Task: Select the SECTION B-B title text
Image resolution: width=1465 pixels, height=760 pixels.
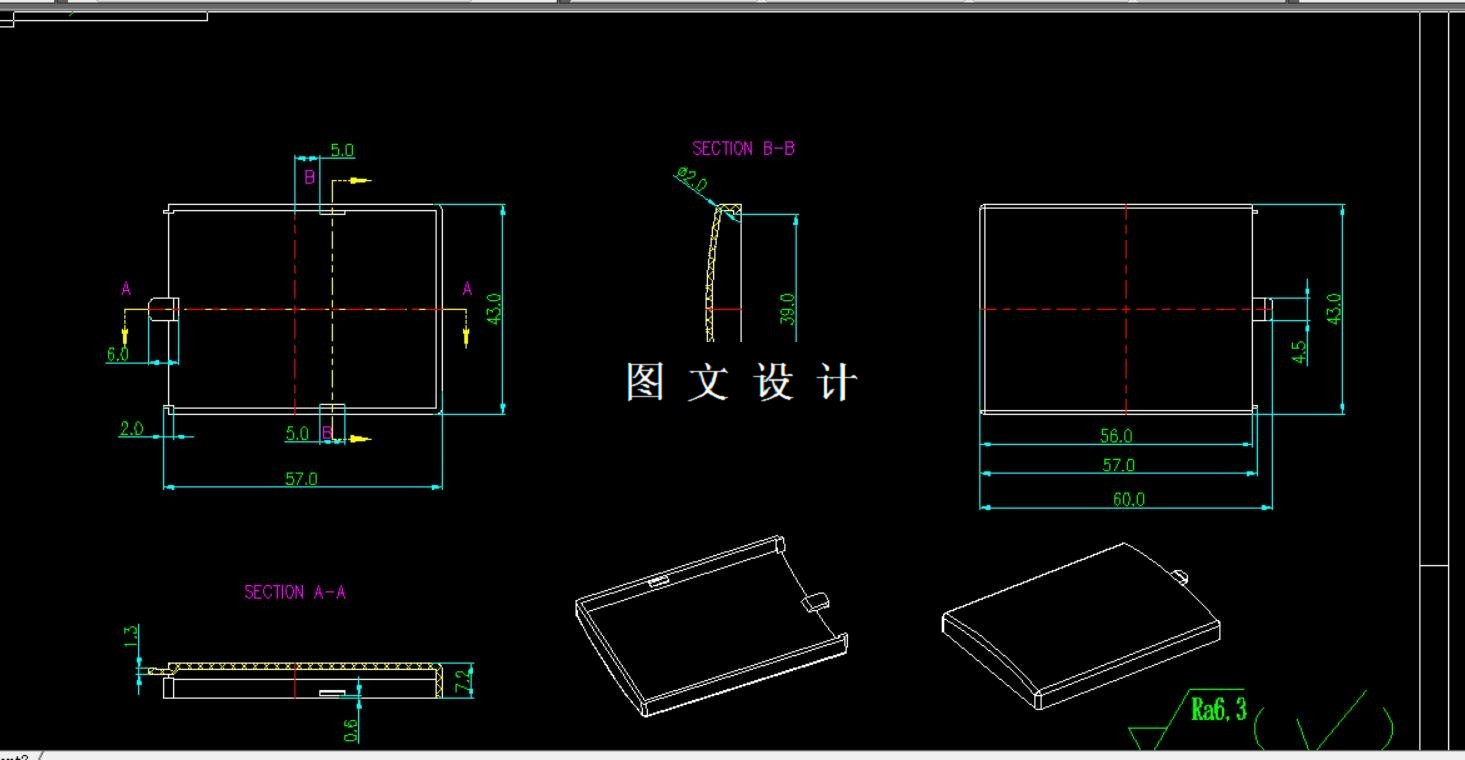Action: click(743, 148)
